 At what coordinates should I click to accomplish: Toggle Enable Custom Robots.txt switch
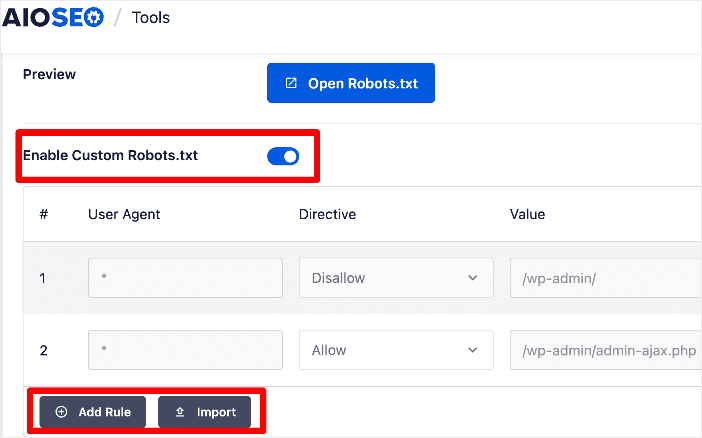[283, 156]
